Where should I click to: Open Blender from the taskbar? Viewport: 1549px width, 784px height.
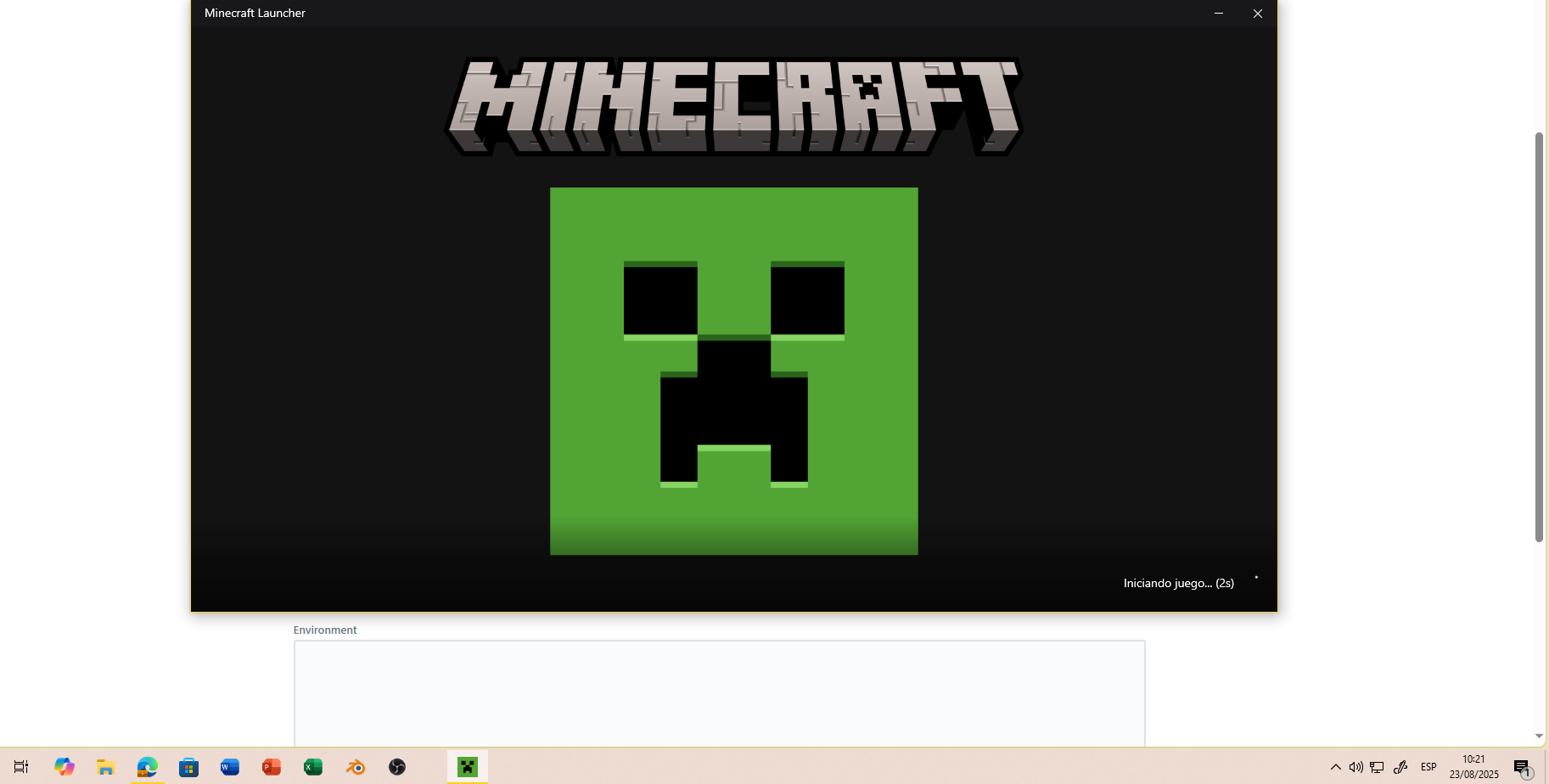point(355,767)
